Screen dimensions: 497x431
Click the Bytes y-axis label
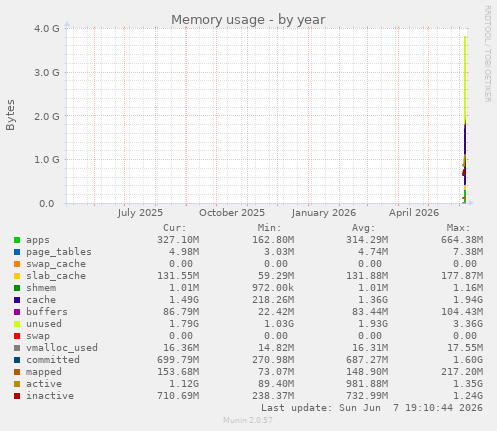10,115
